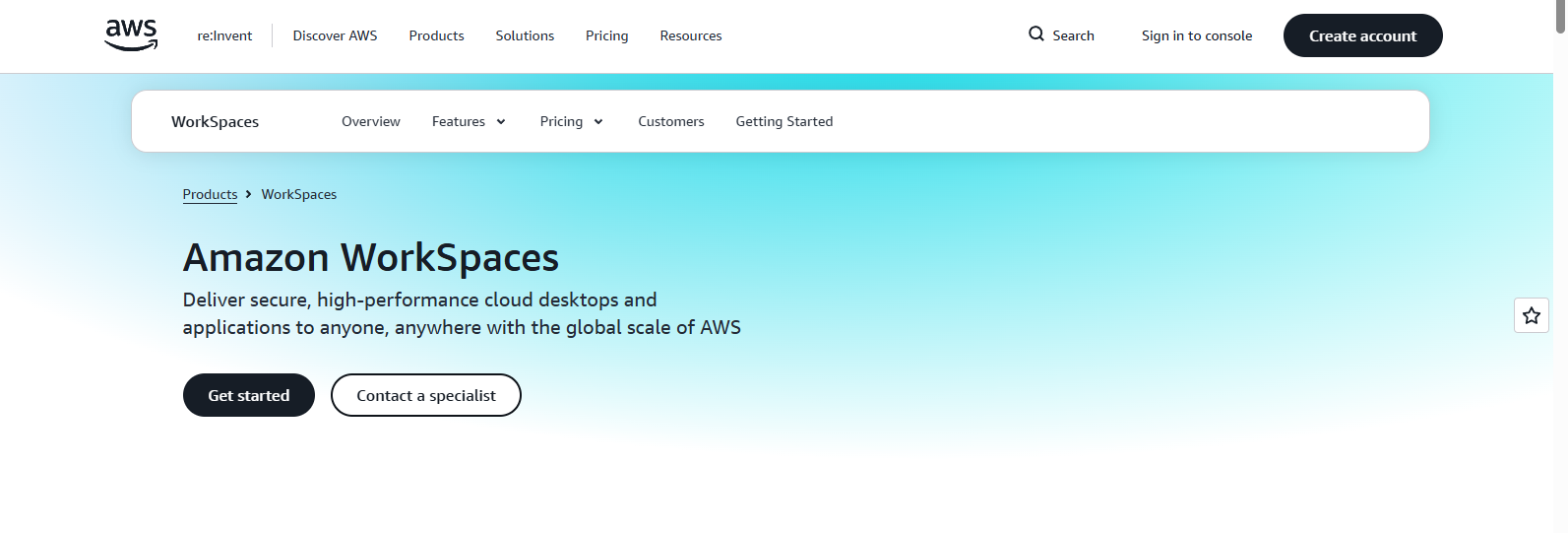This screenshot has width=1568, height=533.
Task: Open the Products menu in top navigation
Action: pos(436,35)
